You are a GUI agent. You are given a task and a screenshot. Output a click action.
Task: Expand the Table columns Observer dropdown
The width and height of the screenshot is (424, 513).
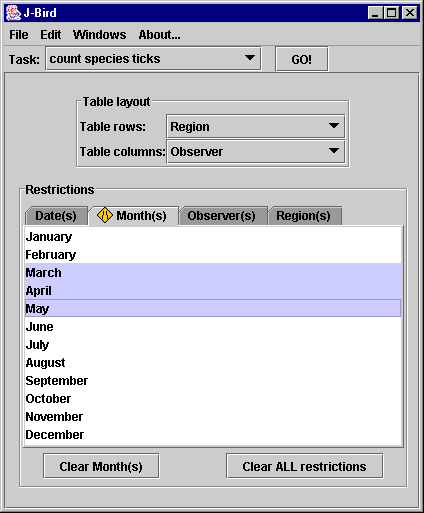[x=334, y=151]
